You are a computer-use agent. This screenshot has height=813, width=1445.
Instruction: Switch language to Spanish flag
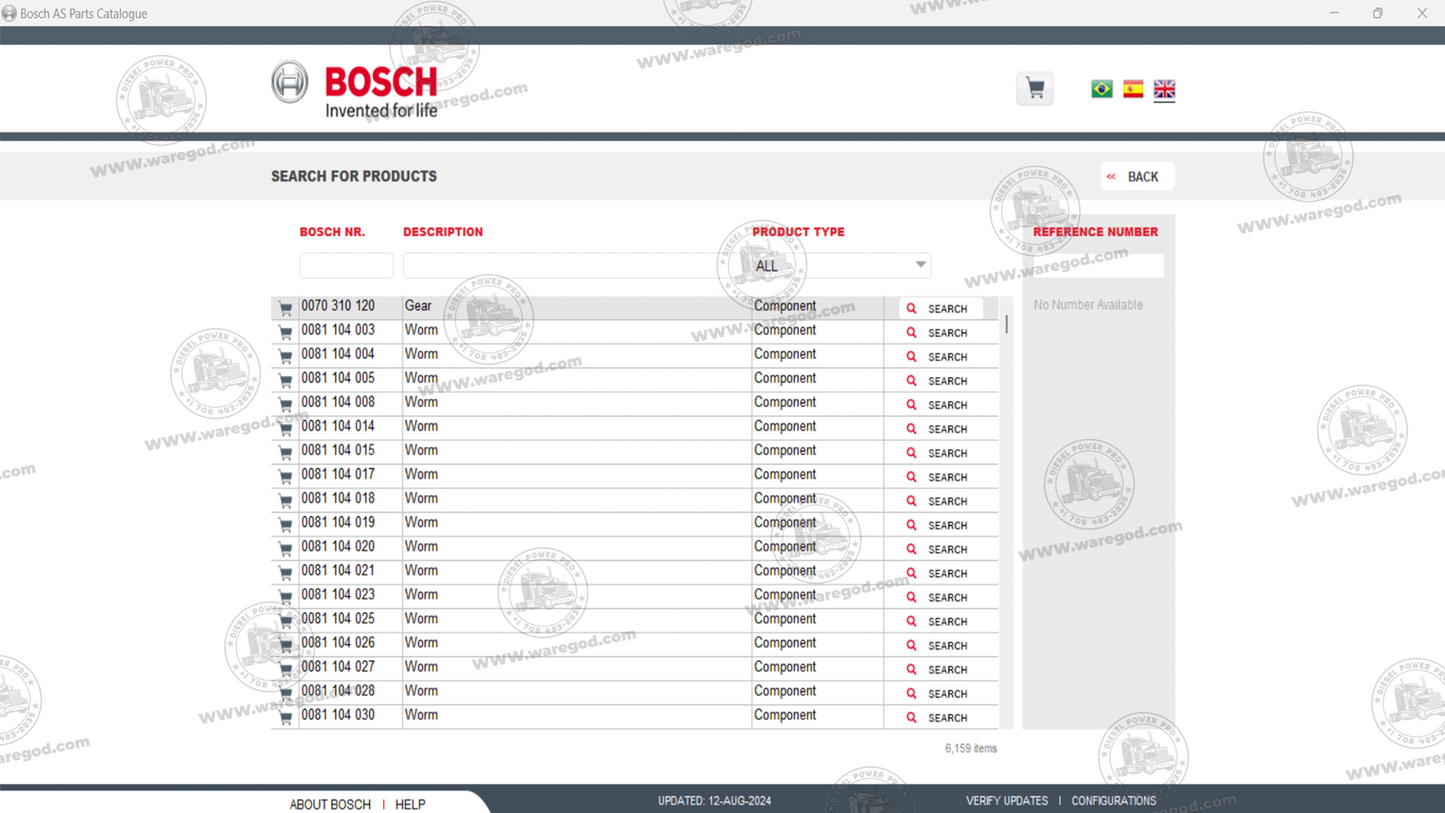(x=1133, y=89)
